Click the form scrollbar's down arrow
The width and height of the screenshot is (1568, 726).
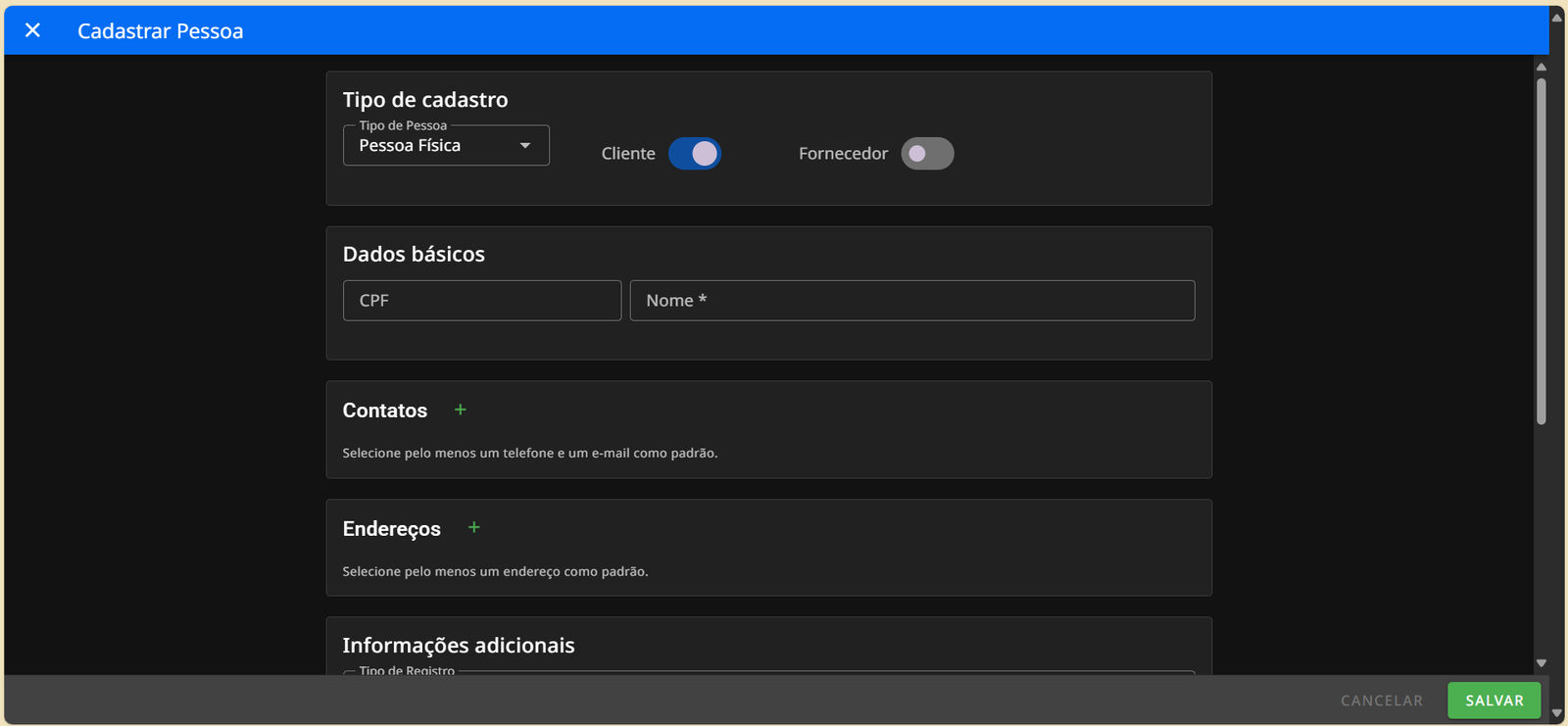1541,663
